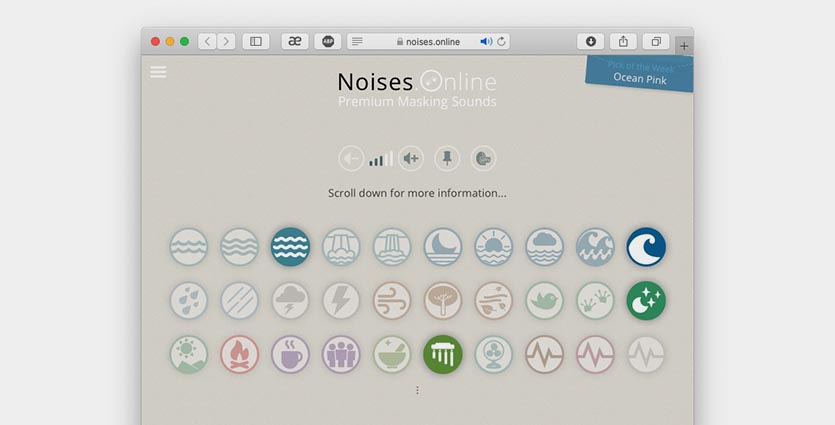Play the big crashing waves sound

pos(595,247)
